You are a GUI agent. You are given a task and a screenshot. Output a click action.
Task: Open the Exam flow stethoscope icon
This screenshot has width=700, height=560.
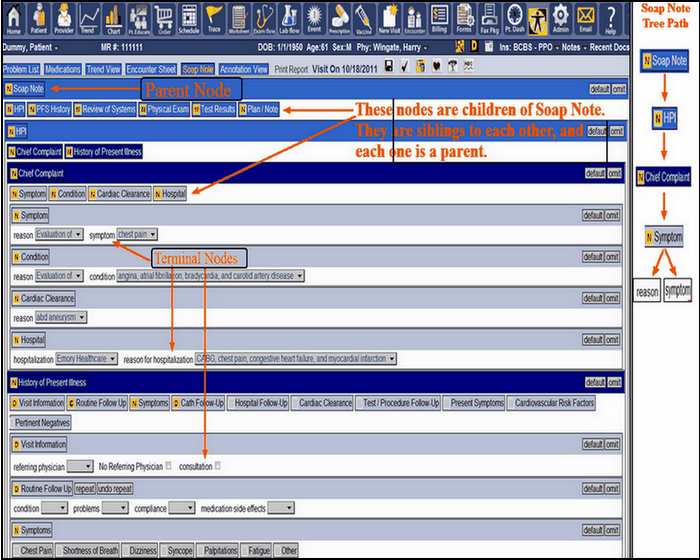(264, 18)
